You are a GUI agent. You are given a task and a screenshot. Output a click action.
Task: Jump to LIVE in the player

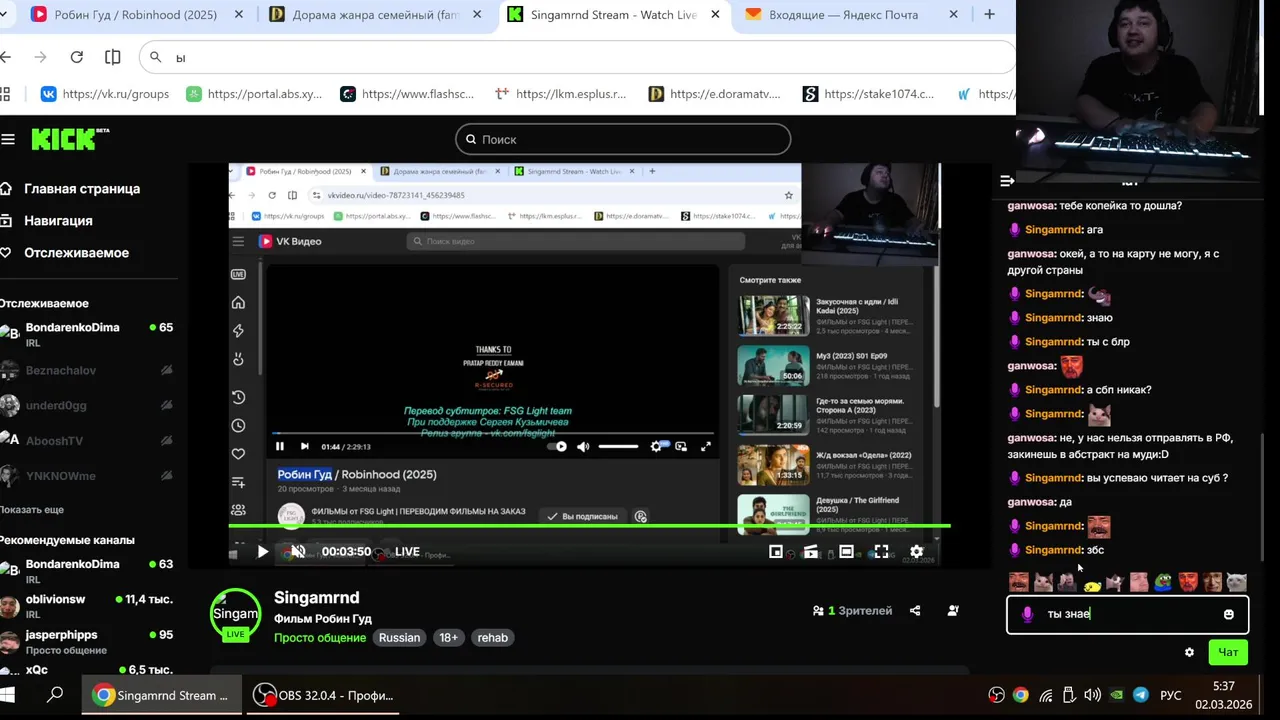pyautogui.click(x=407, y=552)
